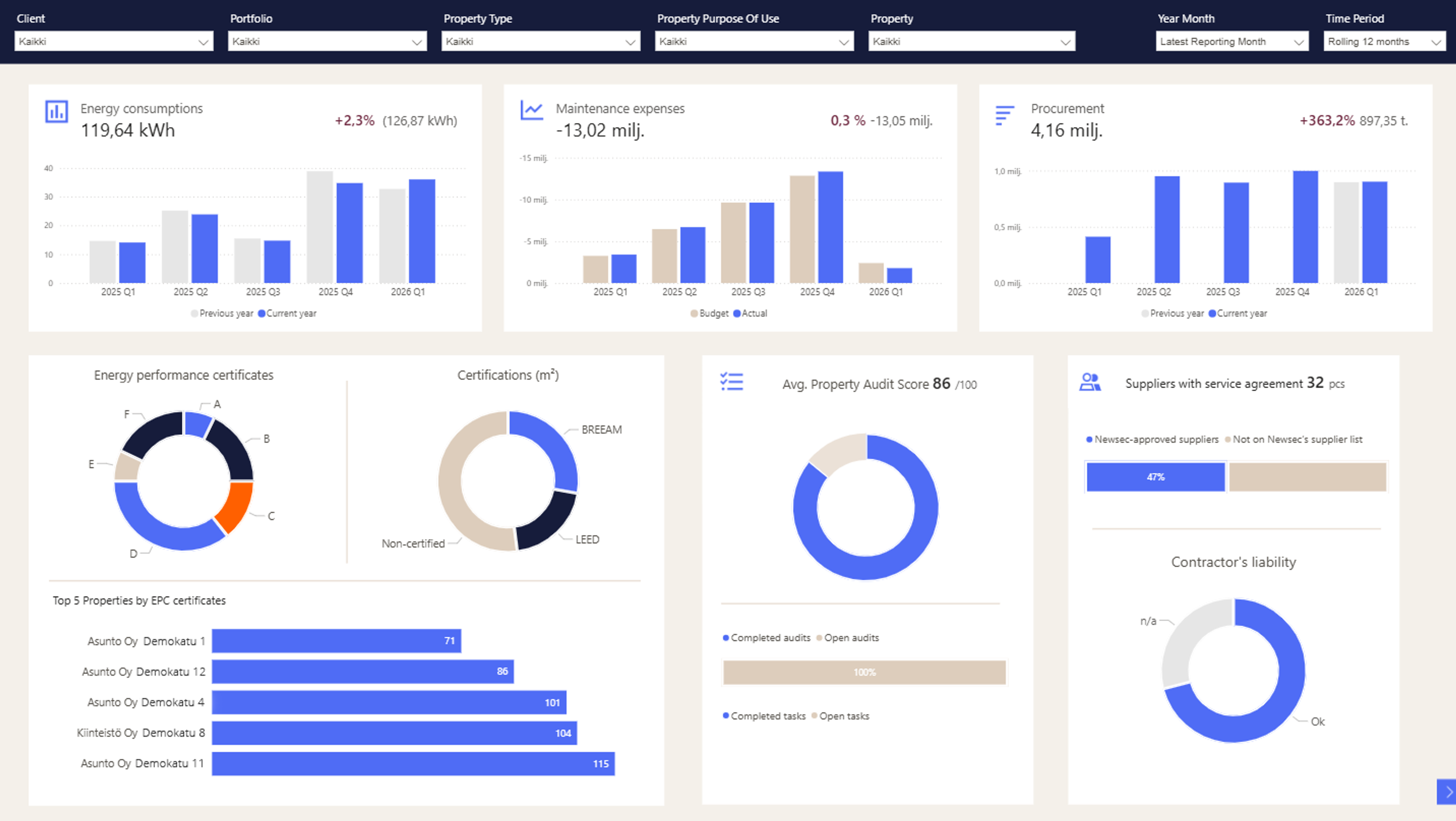This screenshot has width=1456, height=821.
Task: Go to next page with bottom-right arrow
Action: tap(1448, 792)
